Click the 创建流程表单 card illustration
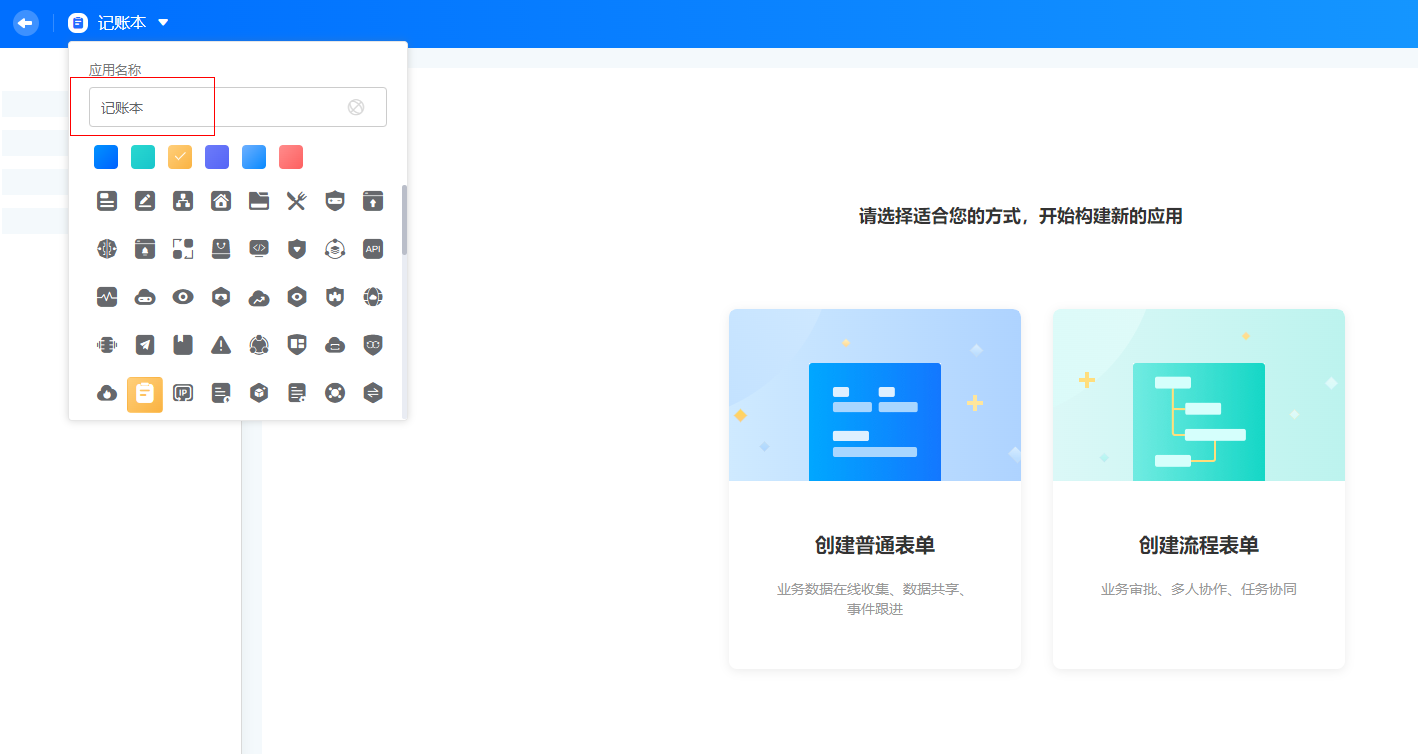 point(1199,395)
